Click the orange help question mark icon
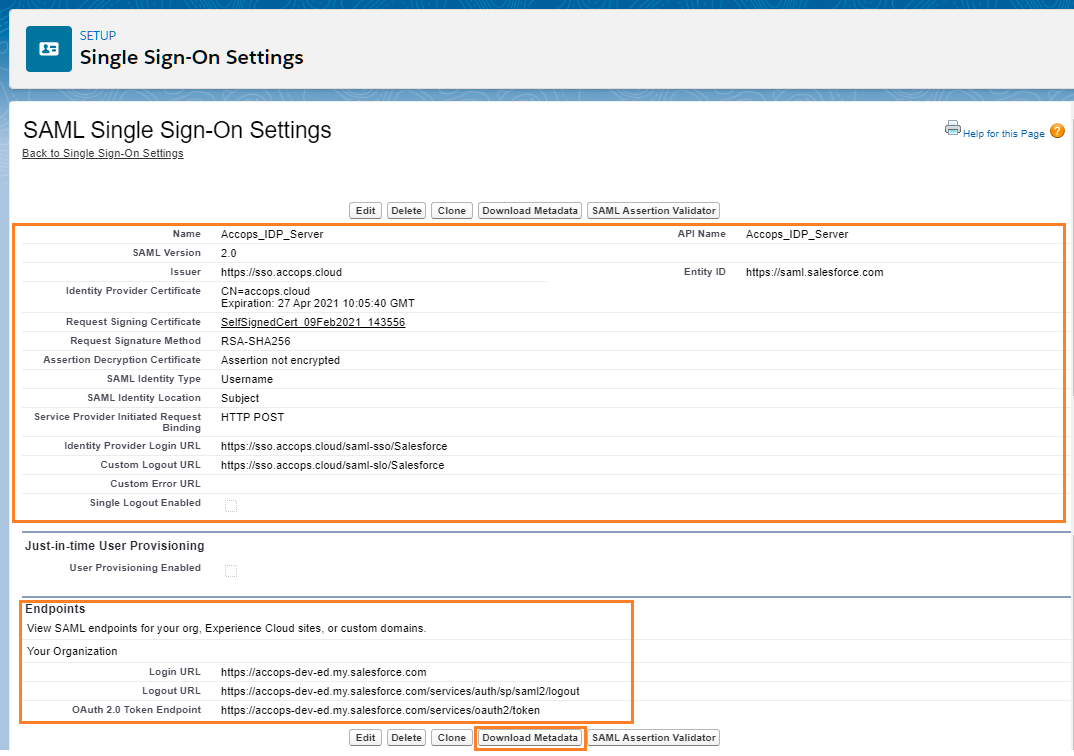 pos(1057,131)
